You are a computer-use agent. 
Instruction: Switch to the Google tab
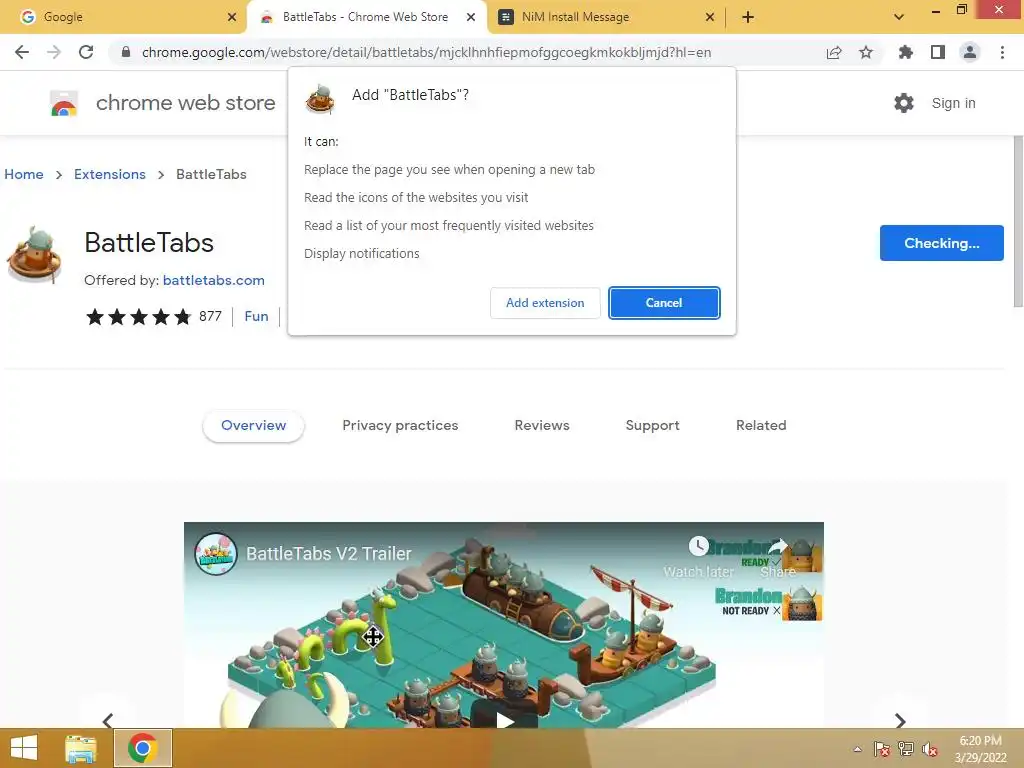point(124,17)
